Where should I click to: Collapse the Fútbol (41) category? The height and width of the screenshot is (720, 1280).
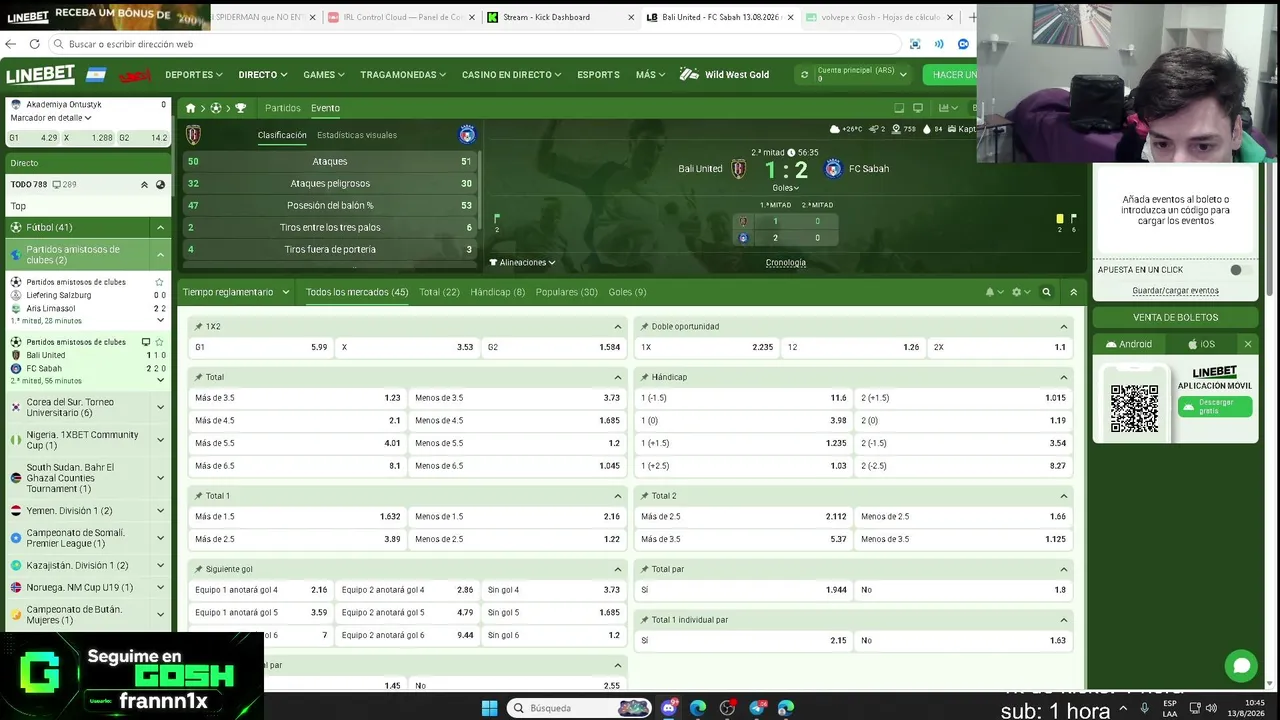[x=160, y=228]
